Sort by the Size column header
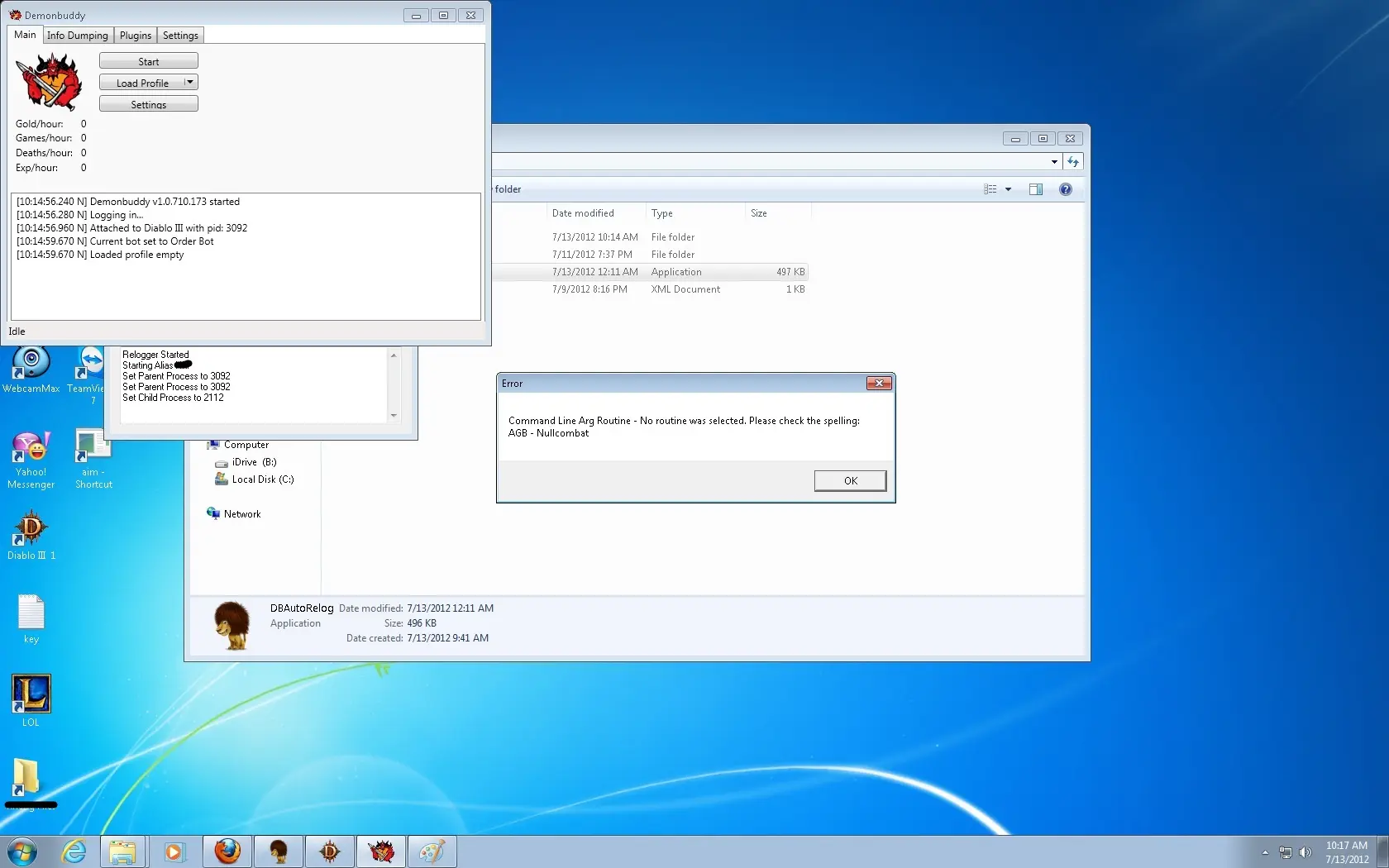 777,213
